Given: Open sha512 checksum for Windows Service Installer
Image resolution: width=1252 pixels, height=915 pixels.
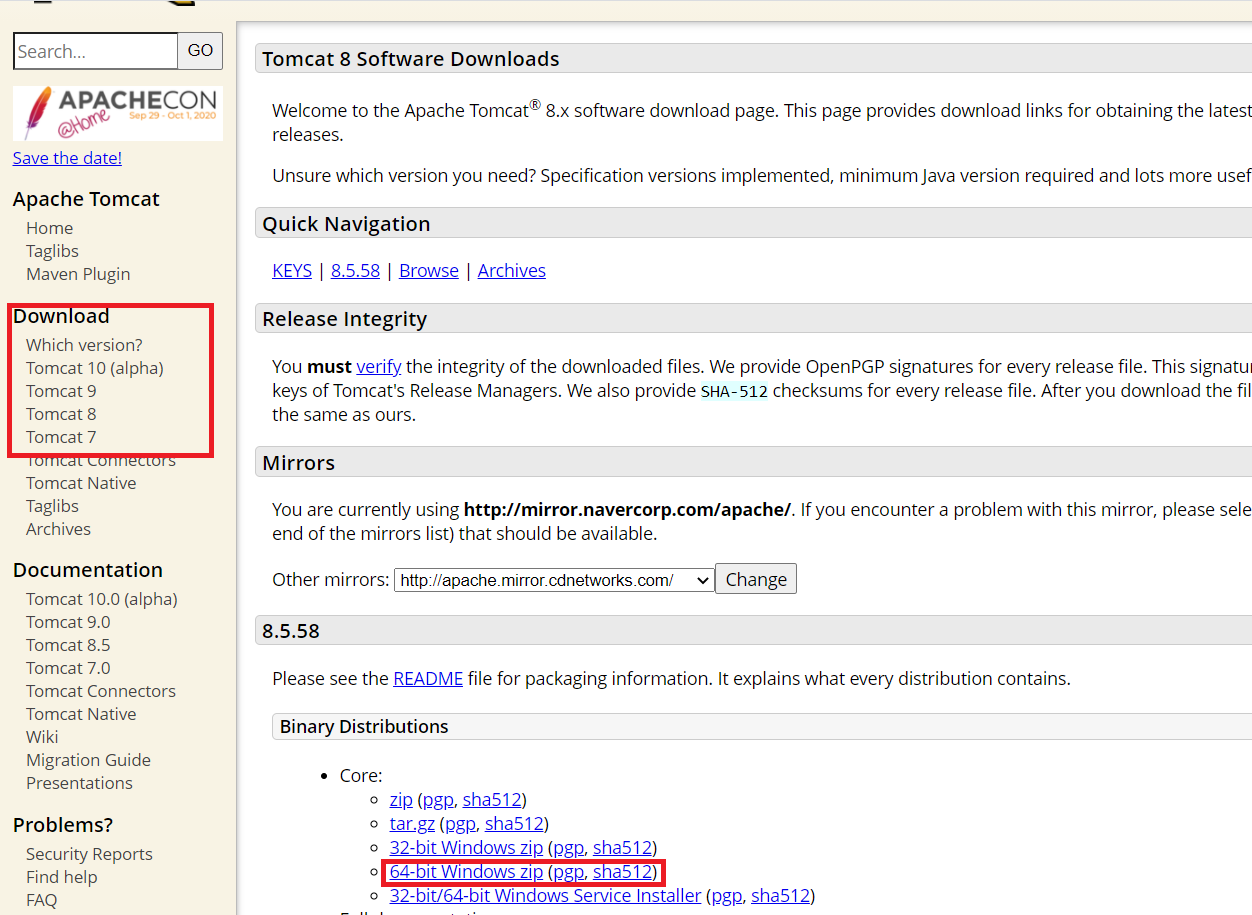Looking at the screenshot, I should pos(780,896).
